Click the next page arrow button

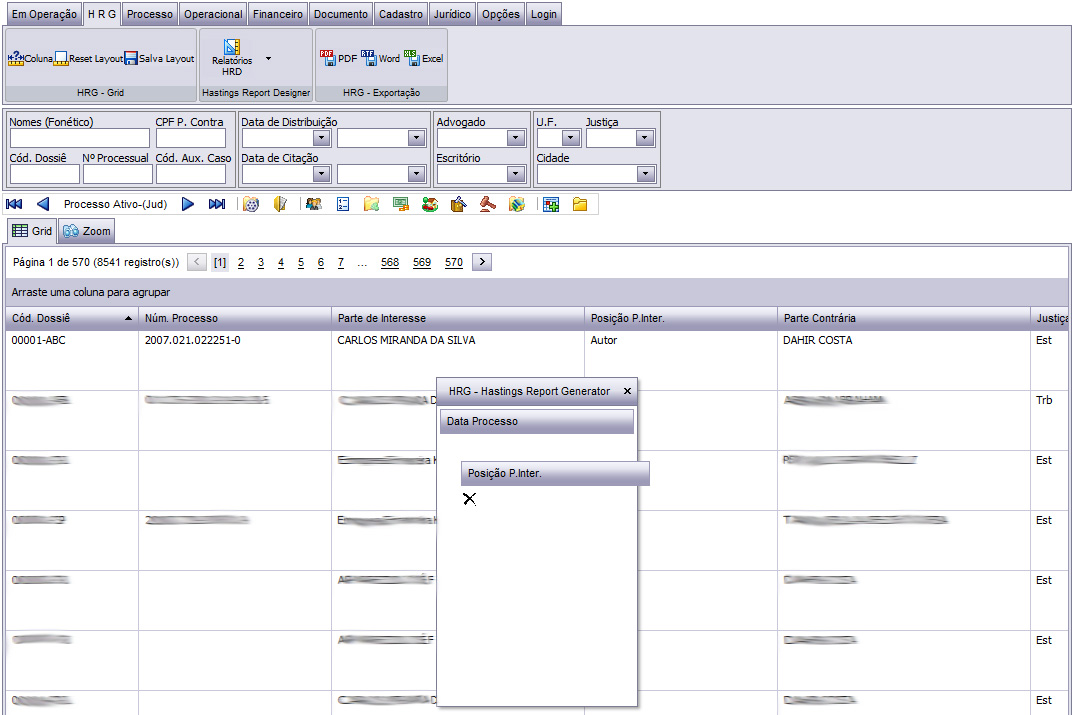[482, 262]
